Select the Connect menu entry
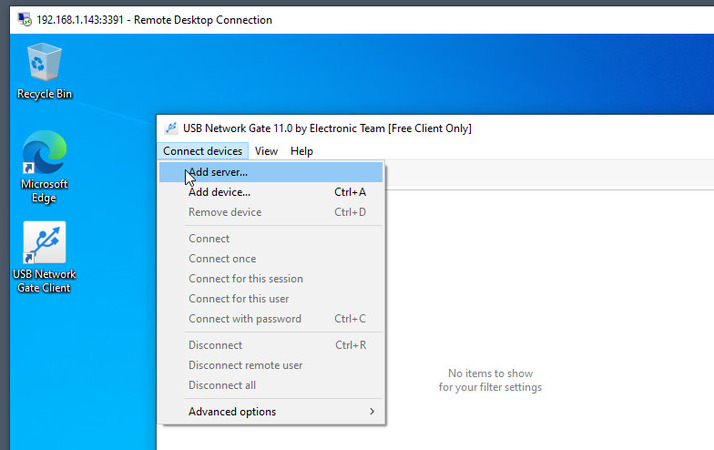714x450 pixels. (271, 239)
